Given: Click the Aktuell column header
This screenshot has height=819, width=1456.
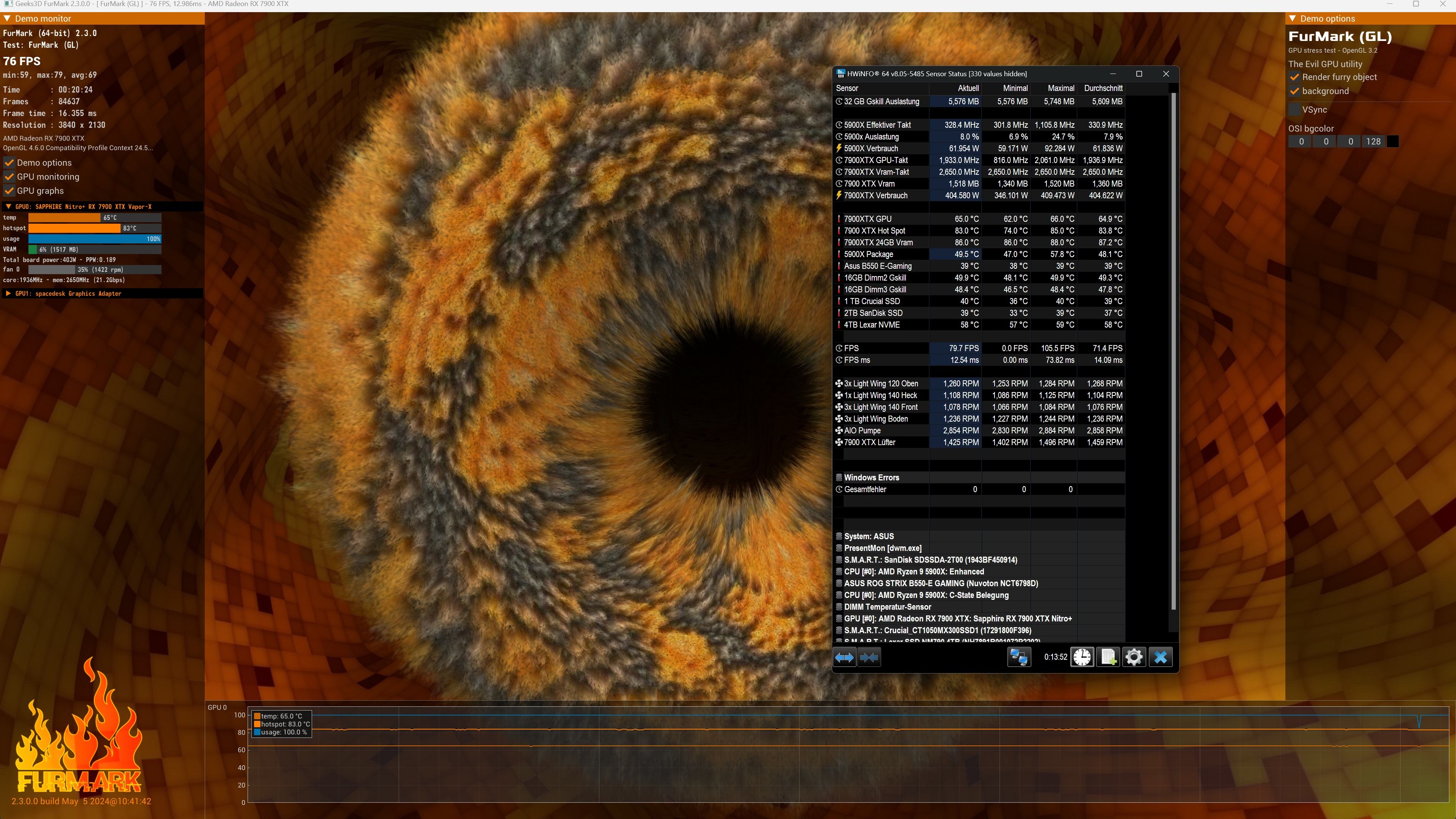Looking at the screenshot, I should coord(968,89).
